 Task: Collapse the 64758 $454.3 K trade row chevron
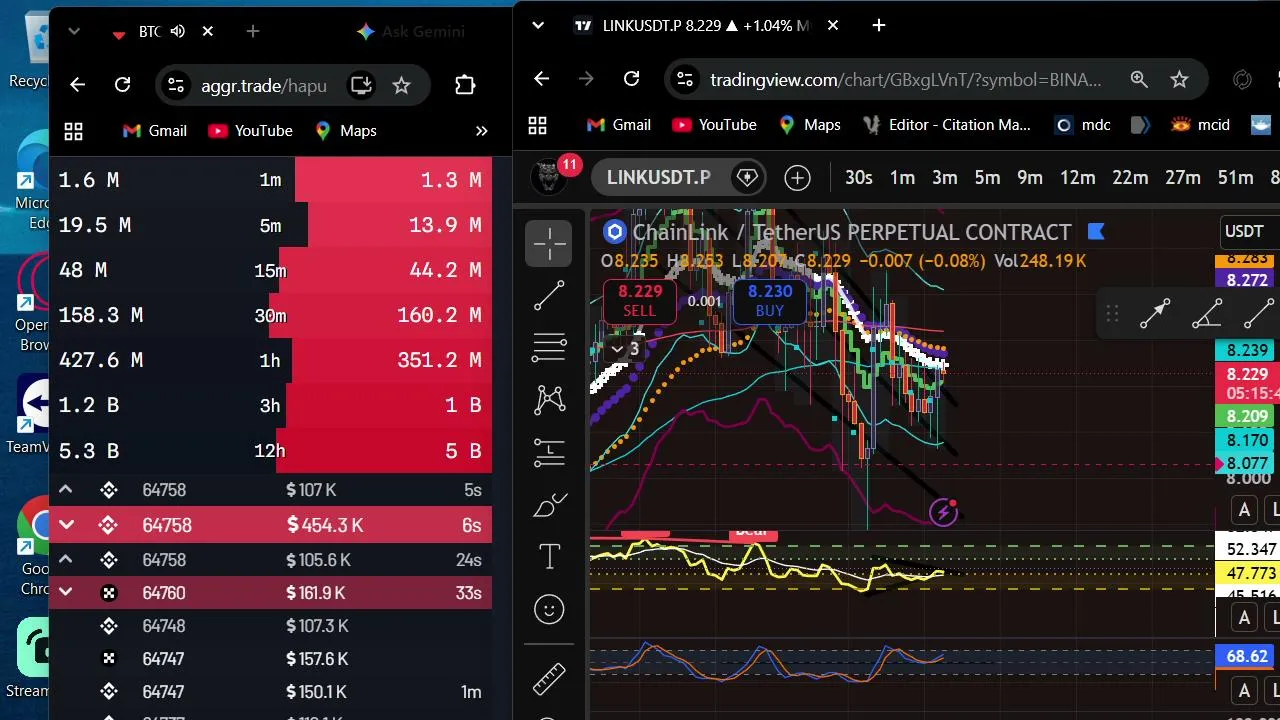[66, 525]
